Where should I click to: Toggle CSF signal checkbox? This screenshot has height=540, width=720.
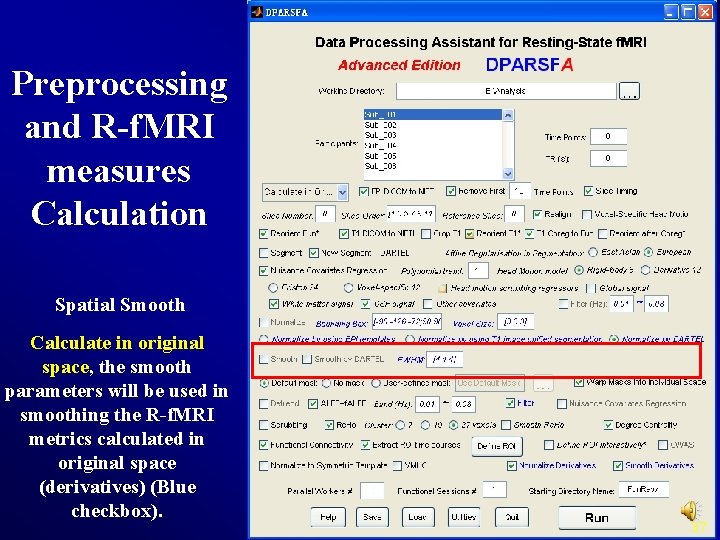tap(366, 304)
